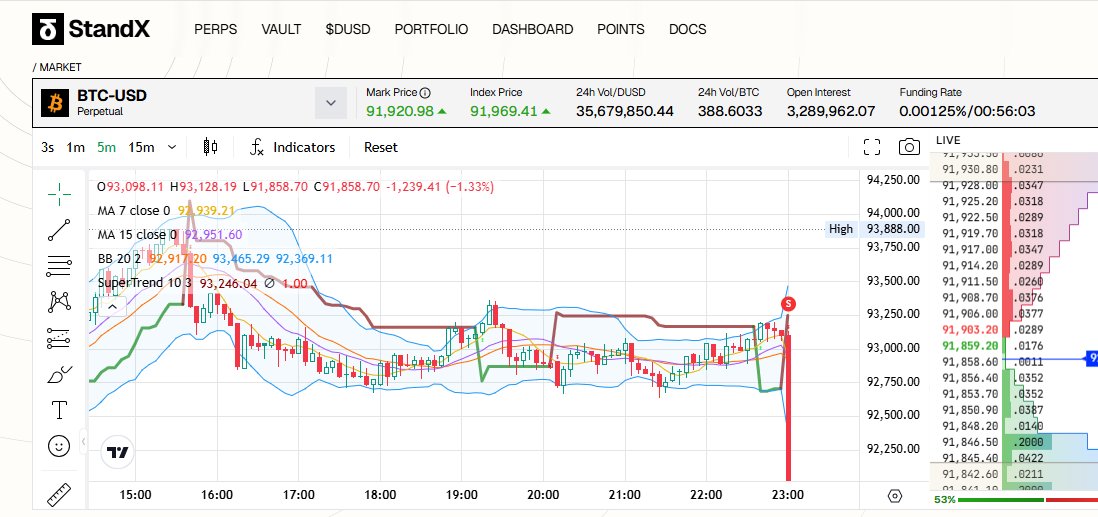Open the $DUSD page

[x=348, y=29]
